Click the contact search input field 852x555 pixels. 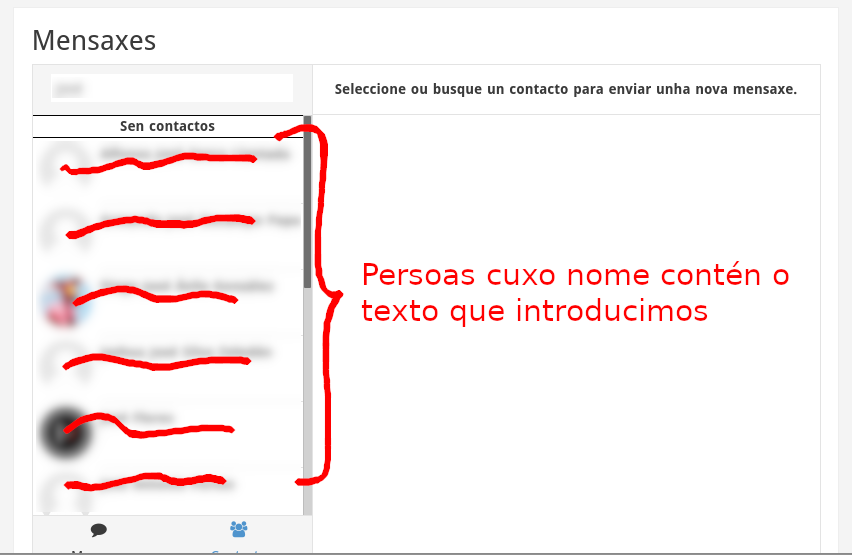tap(172, 88)
